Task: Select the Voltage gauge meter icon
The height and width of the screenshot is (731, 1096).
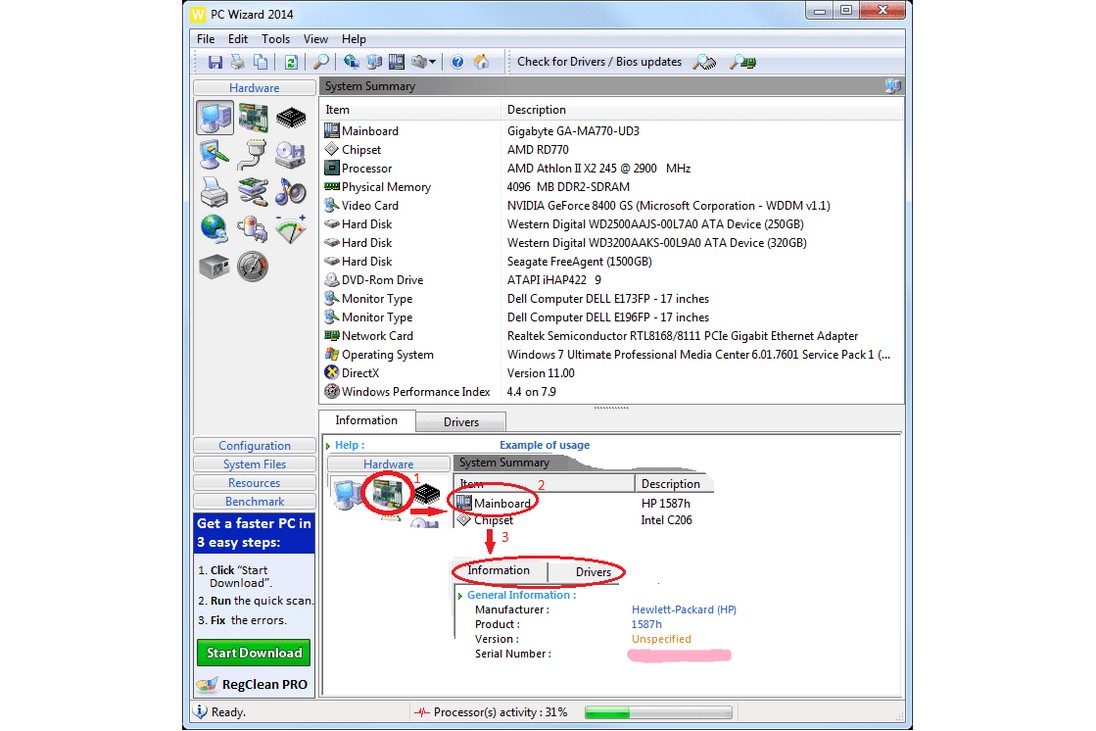Action: 291,229
